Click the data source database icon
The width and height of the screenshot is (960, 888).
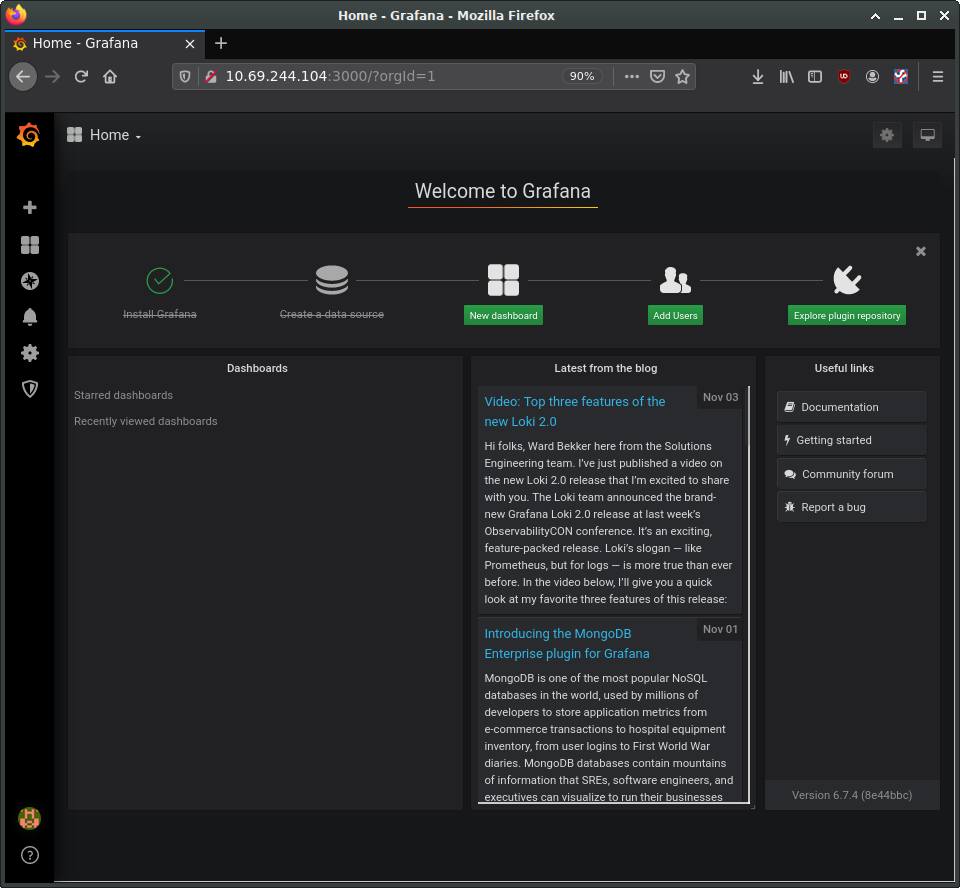coord(332,280)
